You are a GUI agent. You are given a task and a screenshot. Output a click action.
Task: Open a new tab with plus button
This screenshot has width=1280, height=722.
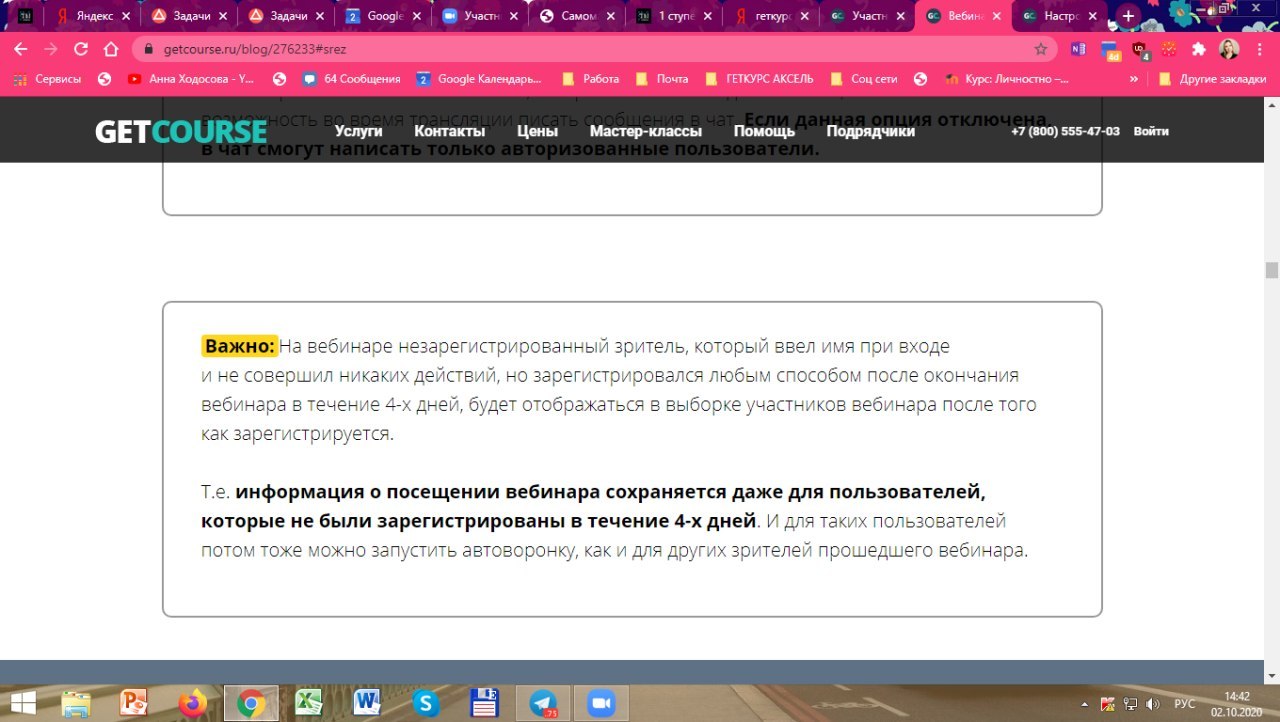(x=1128, y=16)
